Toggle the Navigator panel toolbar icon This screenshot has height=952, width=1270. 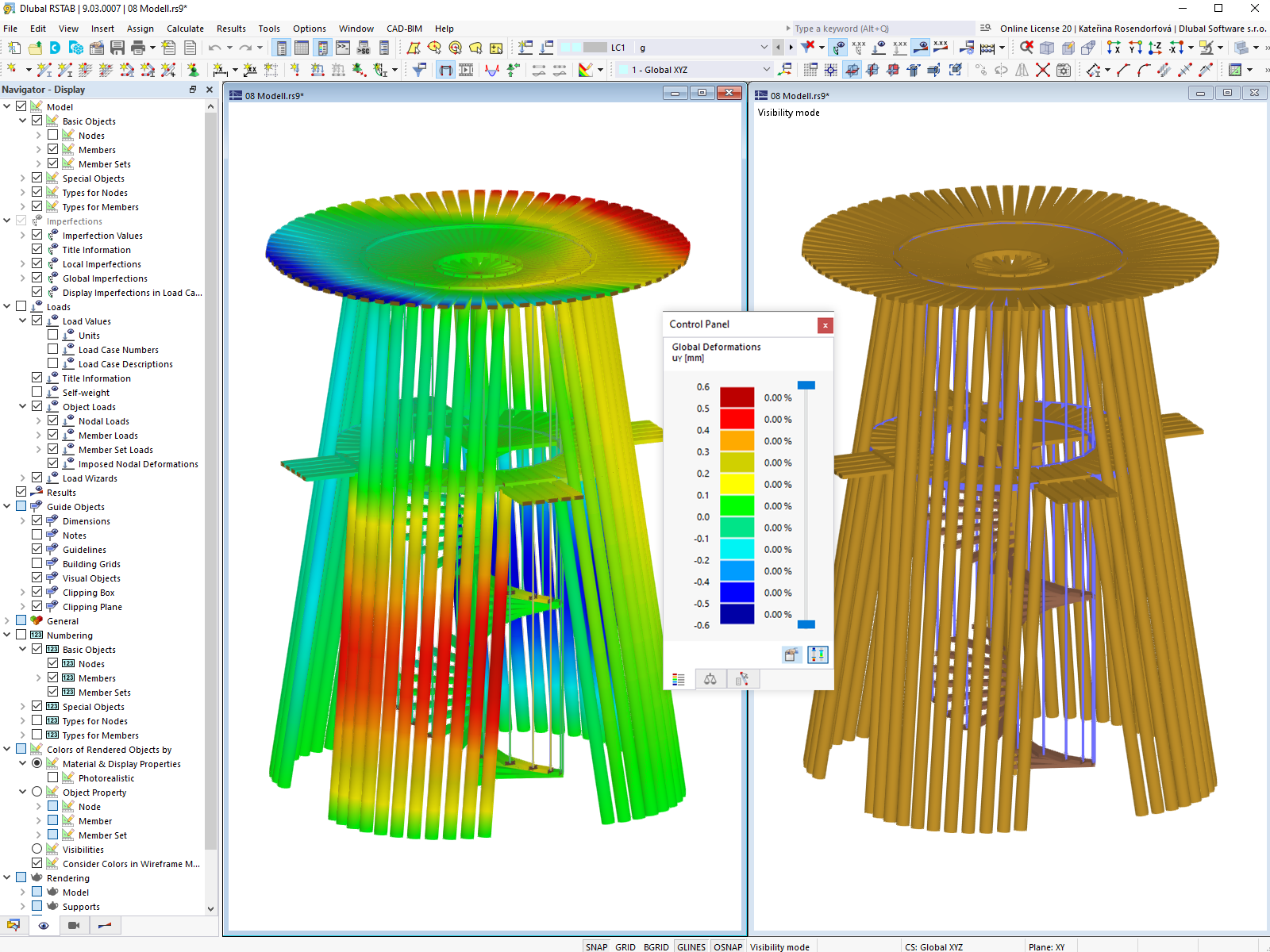(281, 48)
